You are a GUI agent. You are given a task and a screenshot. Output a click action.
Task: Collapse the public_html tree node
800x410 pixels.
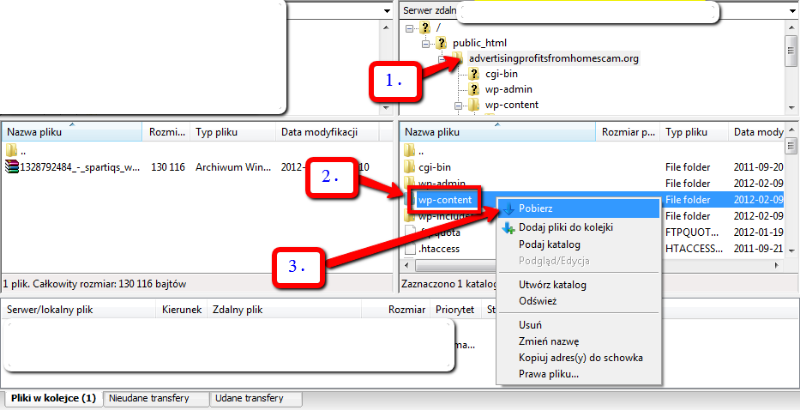pos(426,43)
